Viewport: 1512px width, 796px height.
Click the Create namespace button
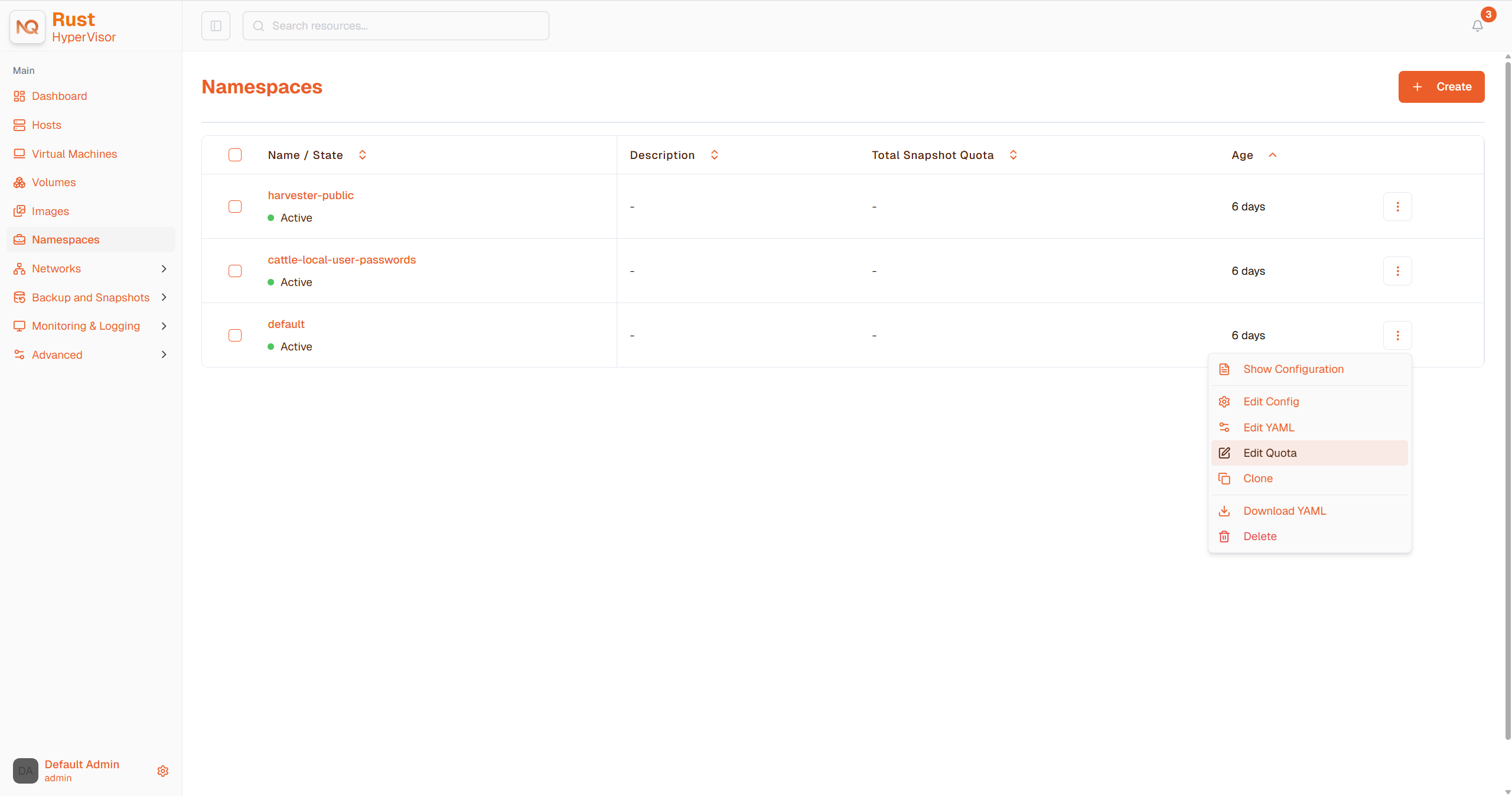(x=1441, y=87)
